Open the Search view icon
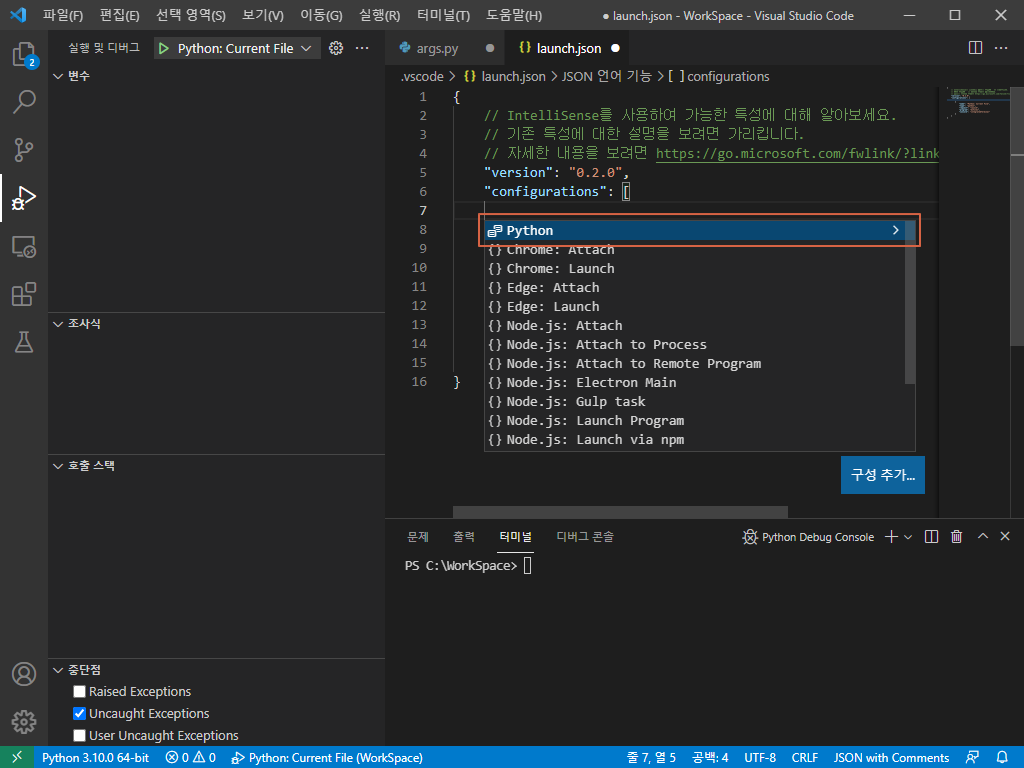Viewport: 1024px width, 768px height. pos(24,102)
